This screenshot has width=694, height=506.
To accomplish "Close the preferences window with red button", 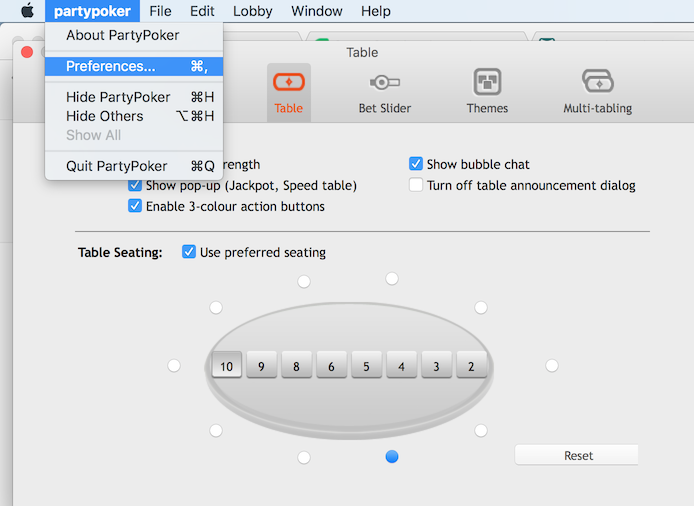I will click(x=27, y=52).
